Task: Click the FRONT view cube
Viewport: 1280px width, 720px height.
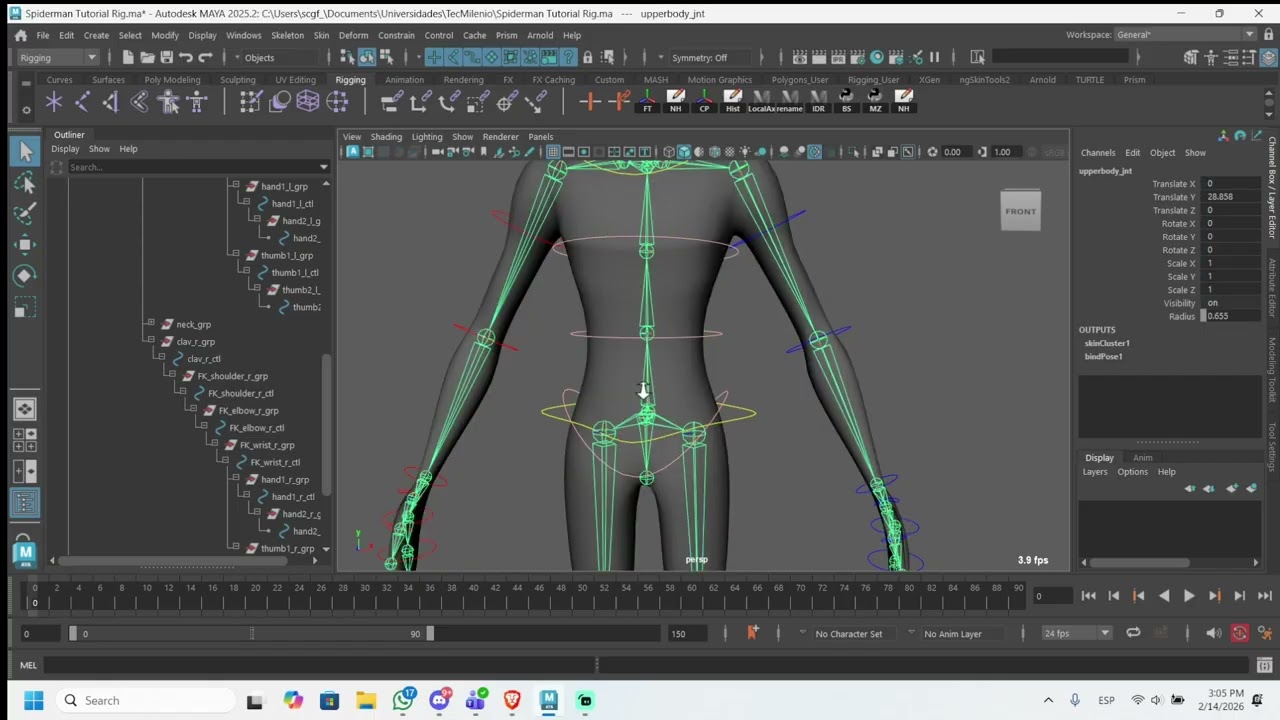Action: point(1021,211)
